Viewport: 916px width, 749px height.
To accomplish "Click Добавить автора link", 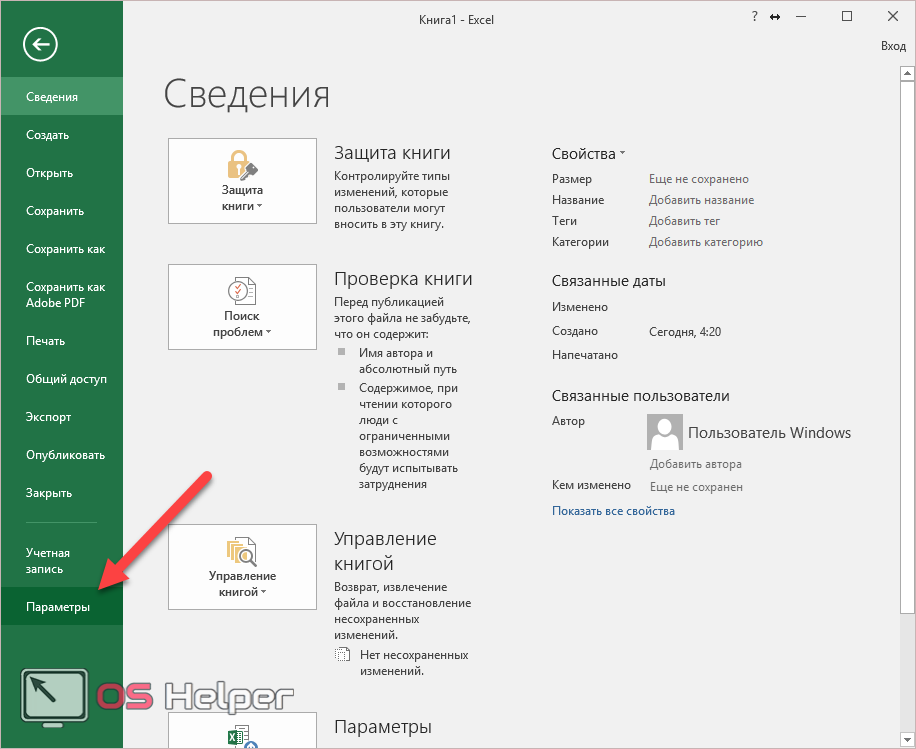I will coord(695,464).
